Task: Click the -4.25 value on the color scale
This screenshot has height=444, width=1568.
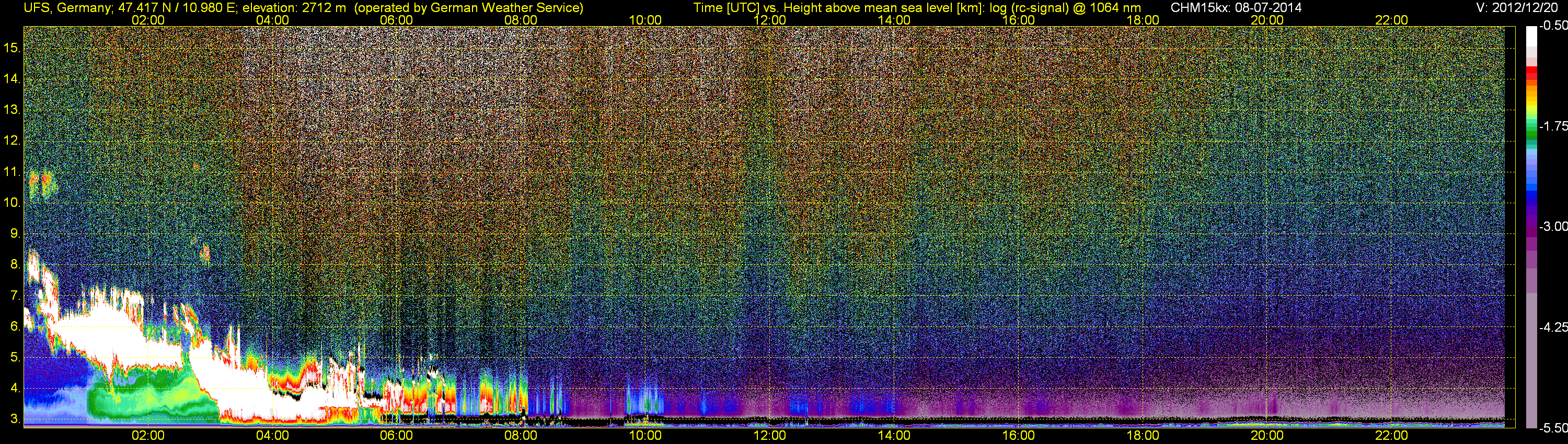Action: coord(1553,327)
